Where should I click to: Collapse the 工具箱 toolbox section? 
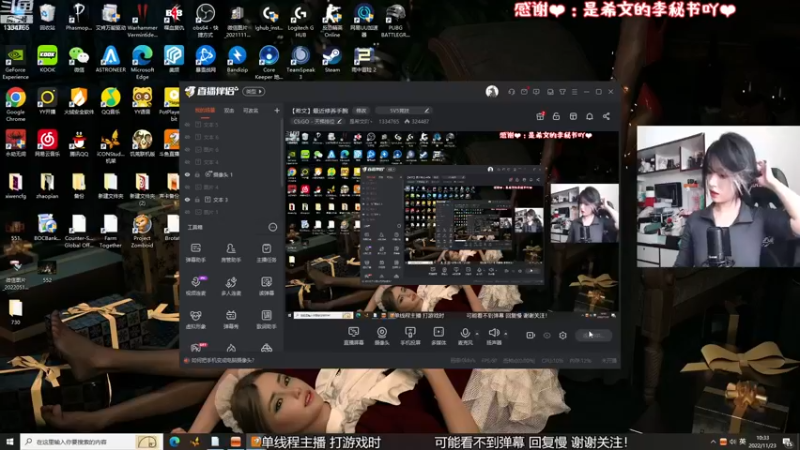coord(272,227)
